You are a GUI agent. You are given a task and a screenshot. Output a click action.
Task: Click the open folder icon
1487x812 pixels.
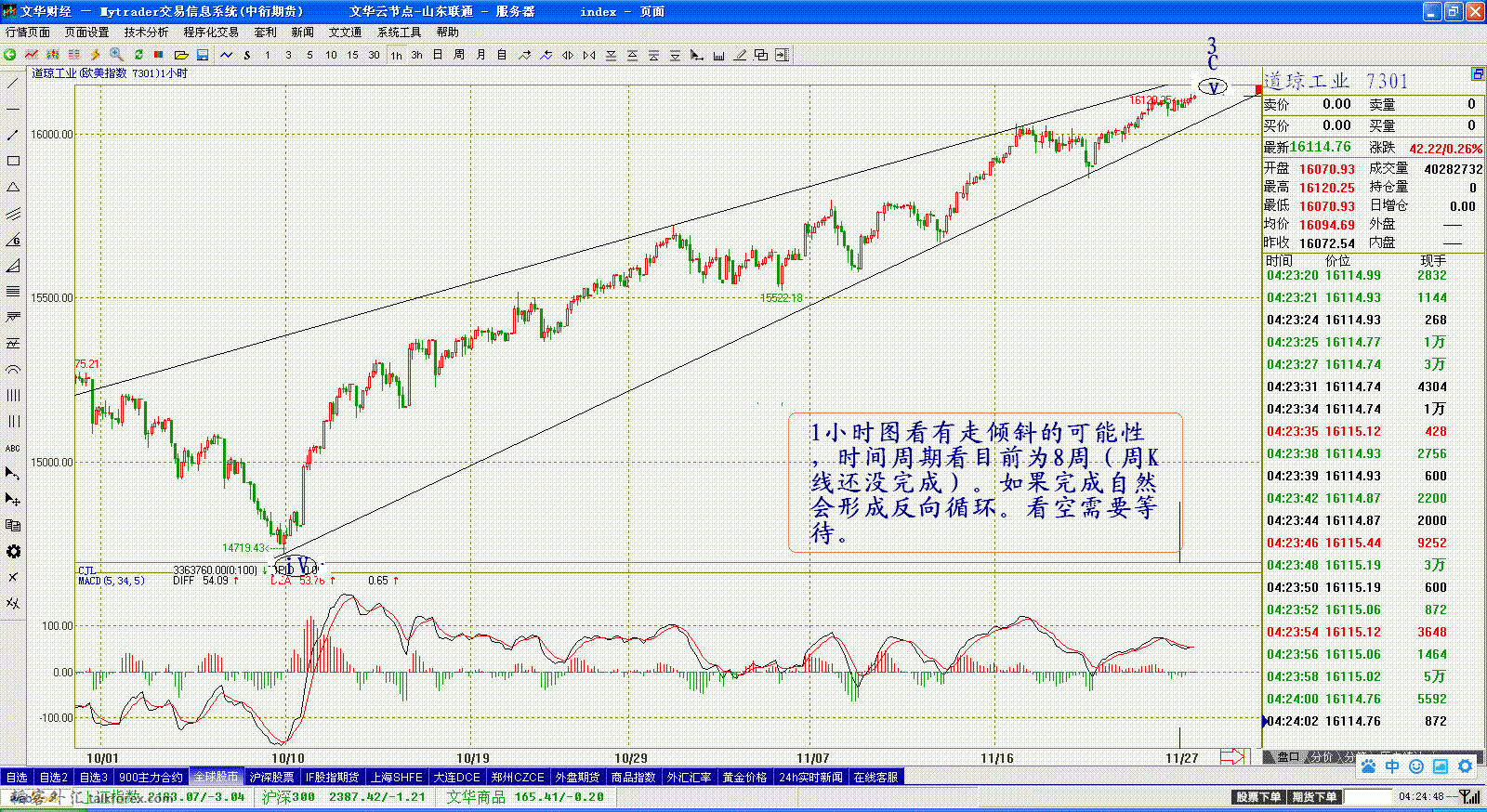(181, 55)
